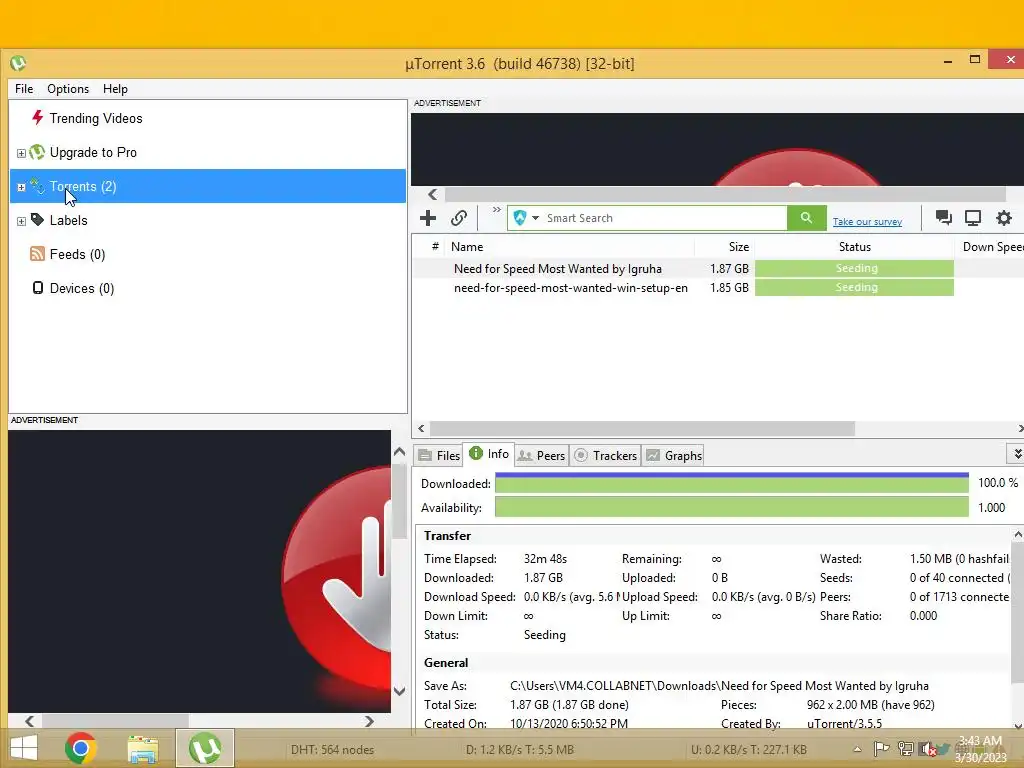This screenshot has width=1024, height=768.
Task: Click the green search magnifier button
Action: tap(807, 218)
